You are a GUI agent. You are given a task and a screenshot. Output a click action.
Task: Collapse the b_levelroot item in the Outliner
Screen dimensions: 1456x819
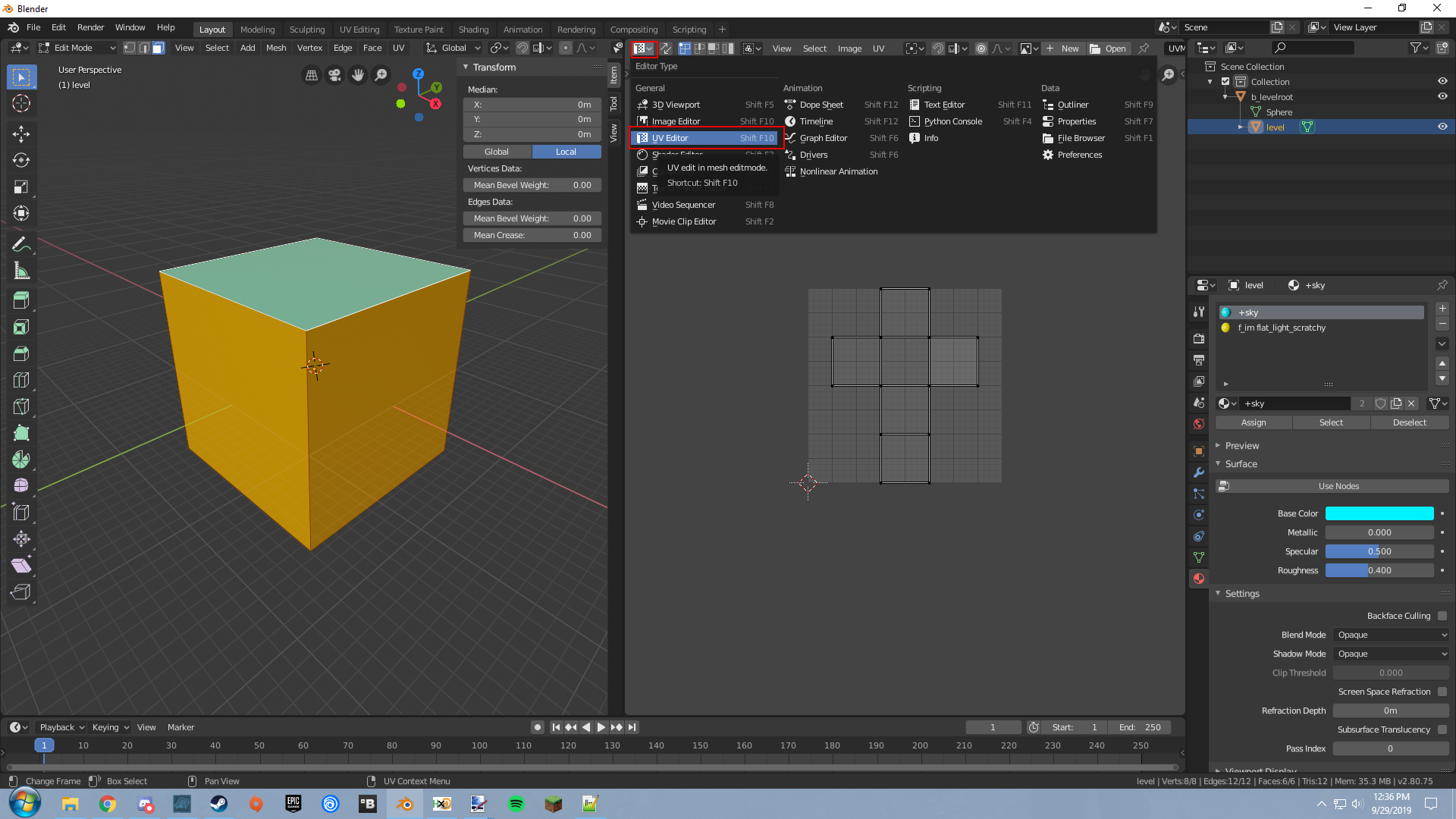coord(1227,96)
